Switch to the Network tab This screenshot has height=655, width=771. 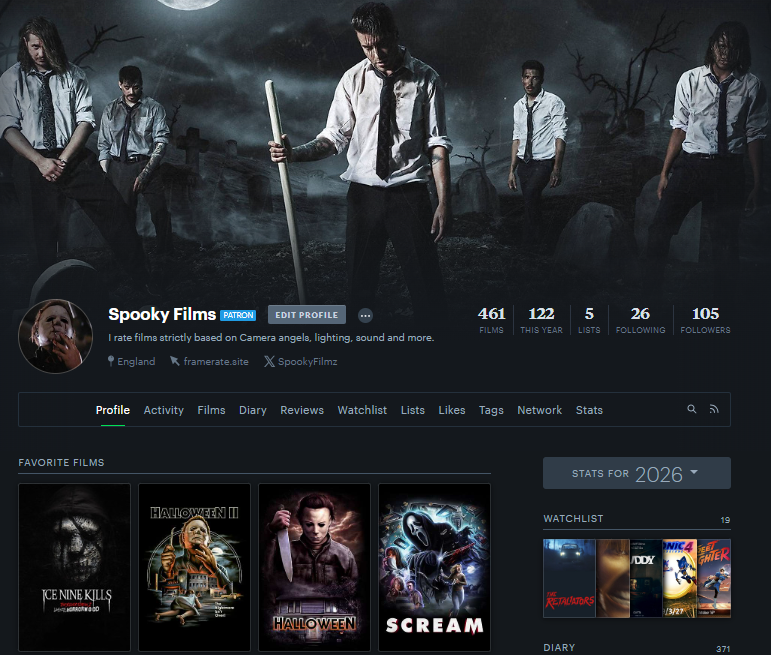(539, 410)
